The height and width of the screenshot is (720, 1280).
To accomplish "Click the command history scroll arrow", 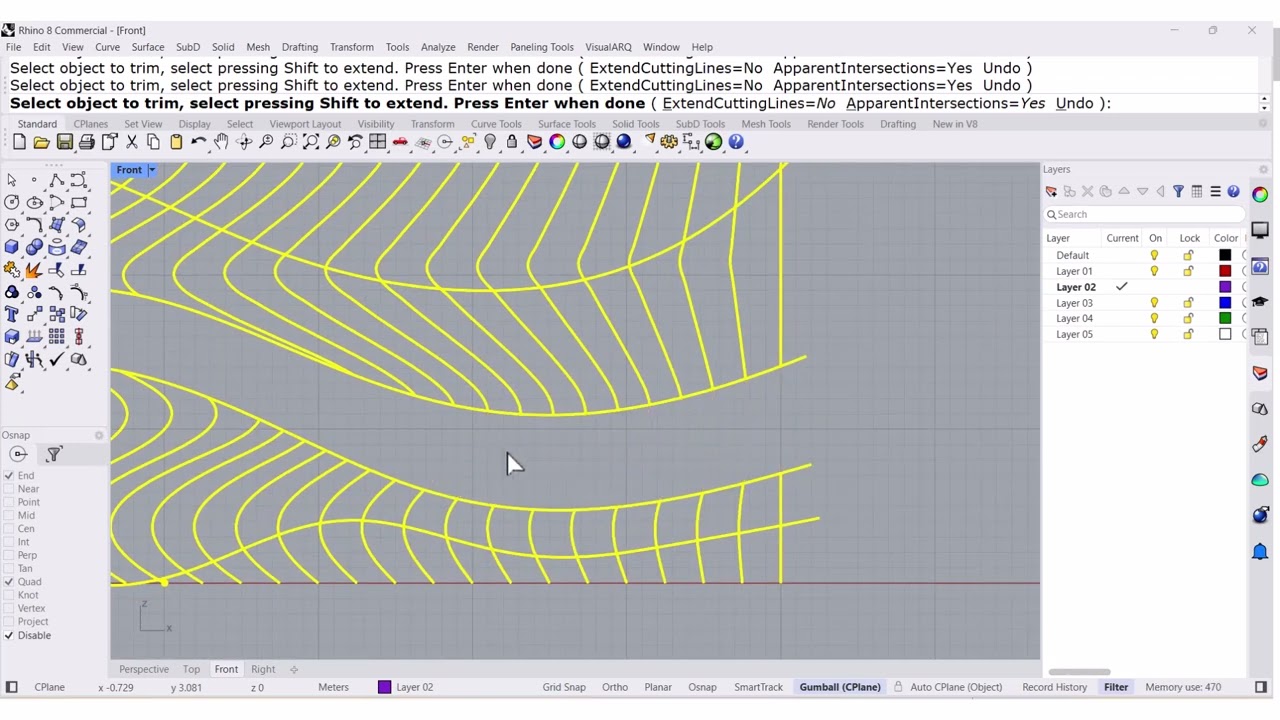I will (x=1264, y=103).
